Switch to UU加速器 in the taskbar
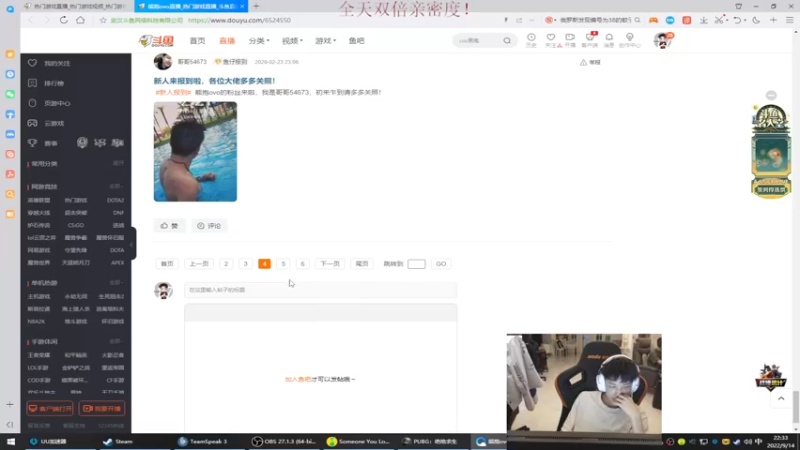This screenshot has width=800, height=450. (x=49, y=441)
